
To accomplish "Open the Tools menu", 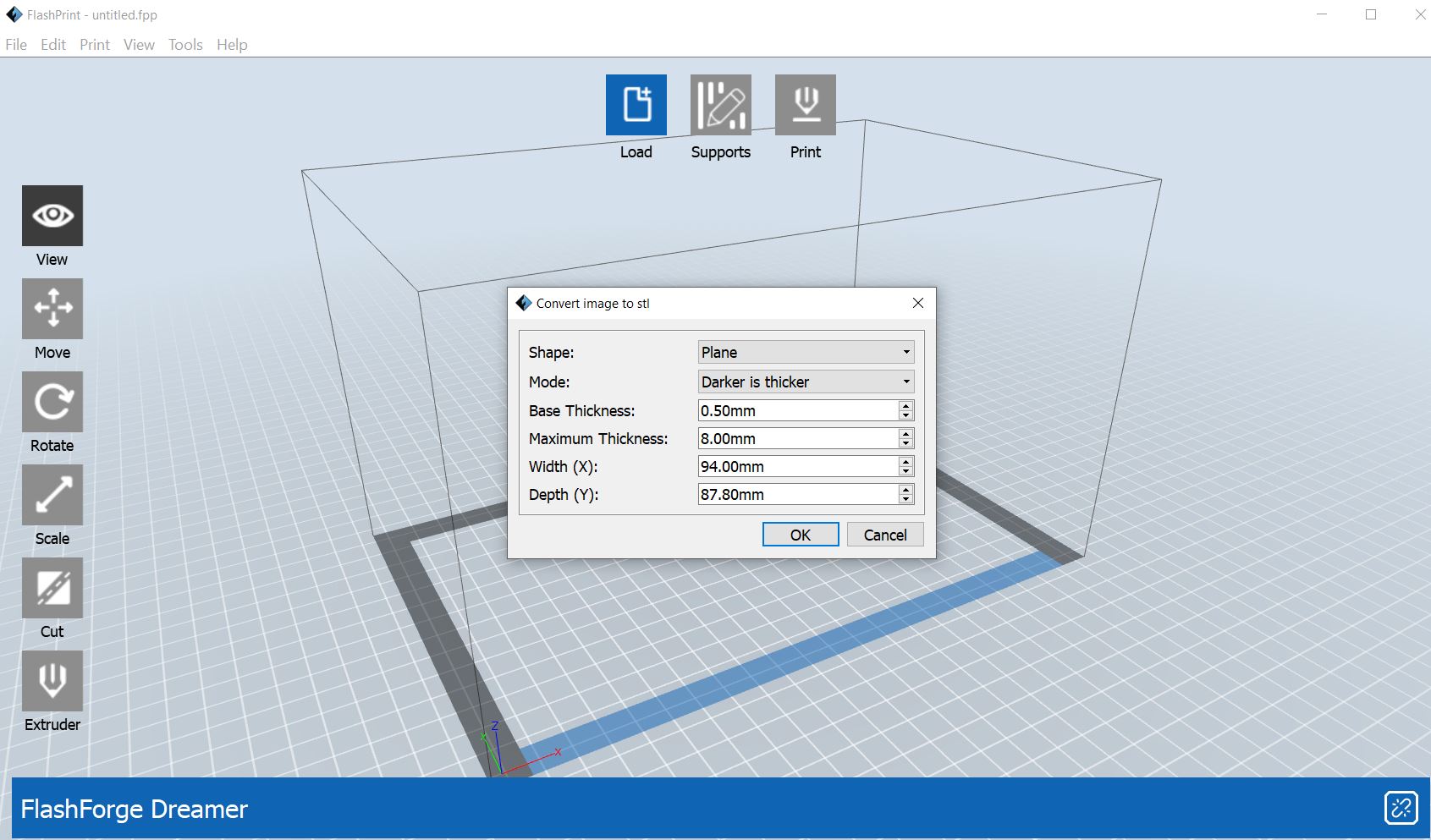I will pos(185,45).
